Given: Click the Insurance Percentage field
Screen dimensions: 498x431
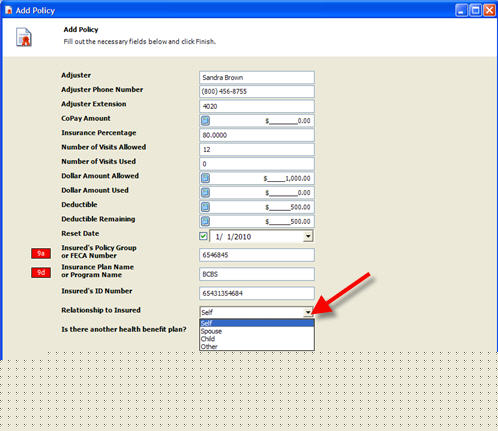Looking at the screenshot, I should click(257, 135).
